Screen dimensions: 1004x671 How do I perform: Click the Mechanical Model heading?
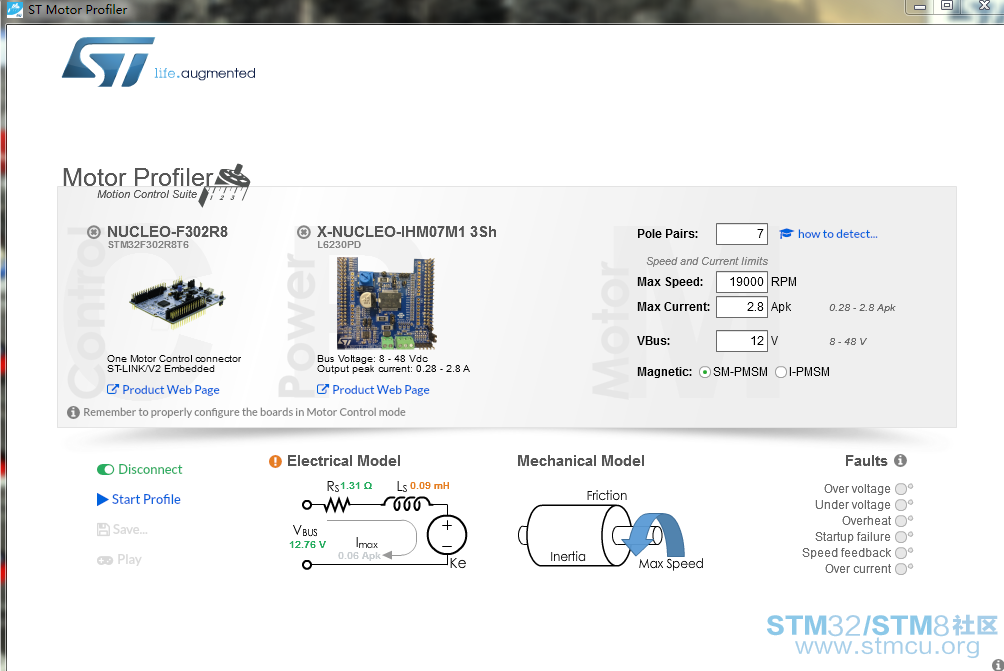pos(581,461)
